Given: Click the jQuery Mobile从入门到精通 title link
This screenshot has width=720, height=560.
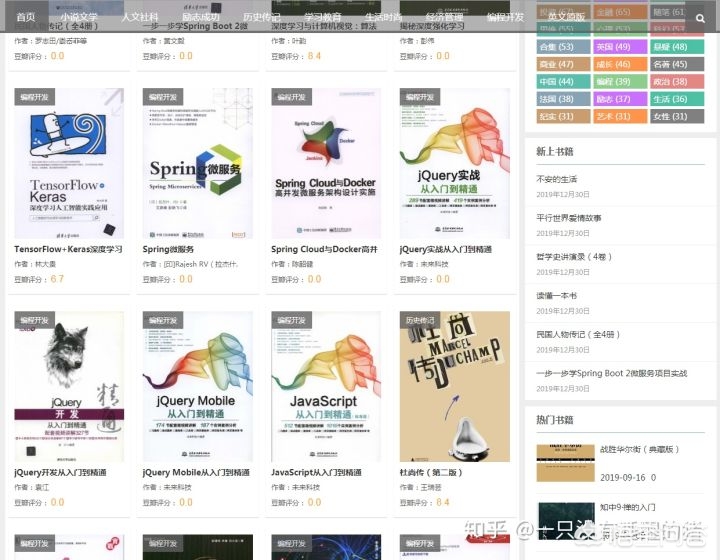Looking at the screenshot, I should pyautogui.click(x=196, y=472).
